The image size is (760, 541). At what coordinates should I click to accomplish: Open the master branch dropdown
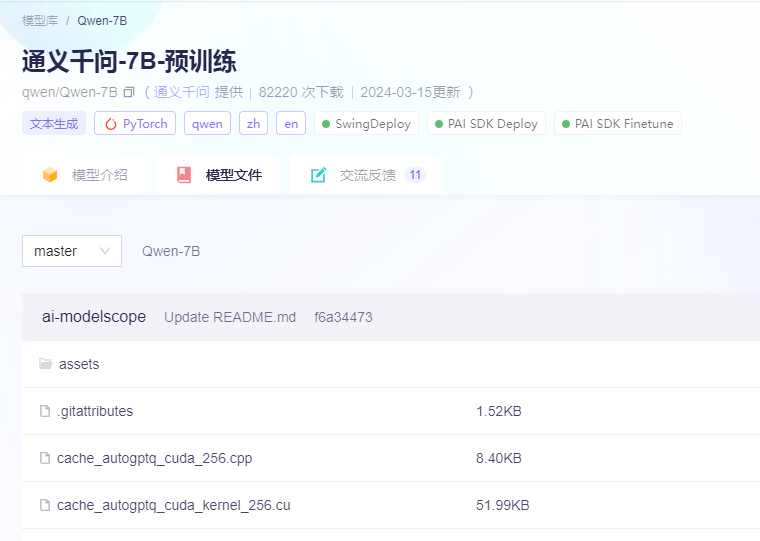[72, 251]
